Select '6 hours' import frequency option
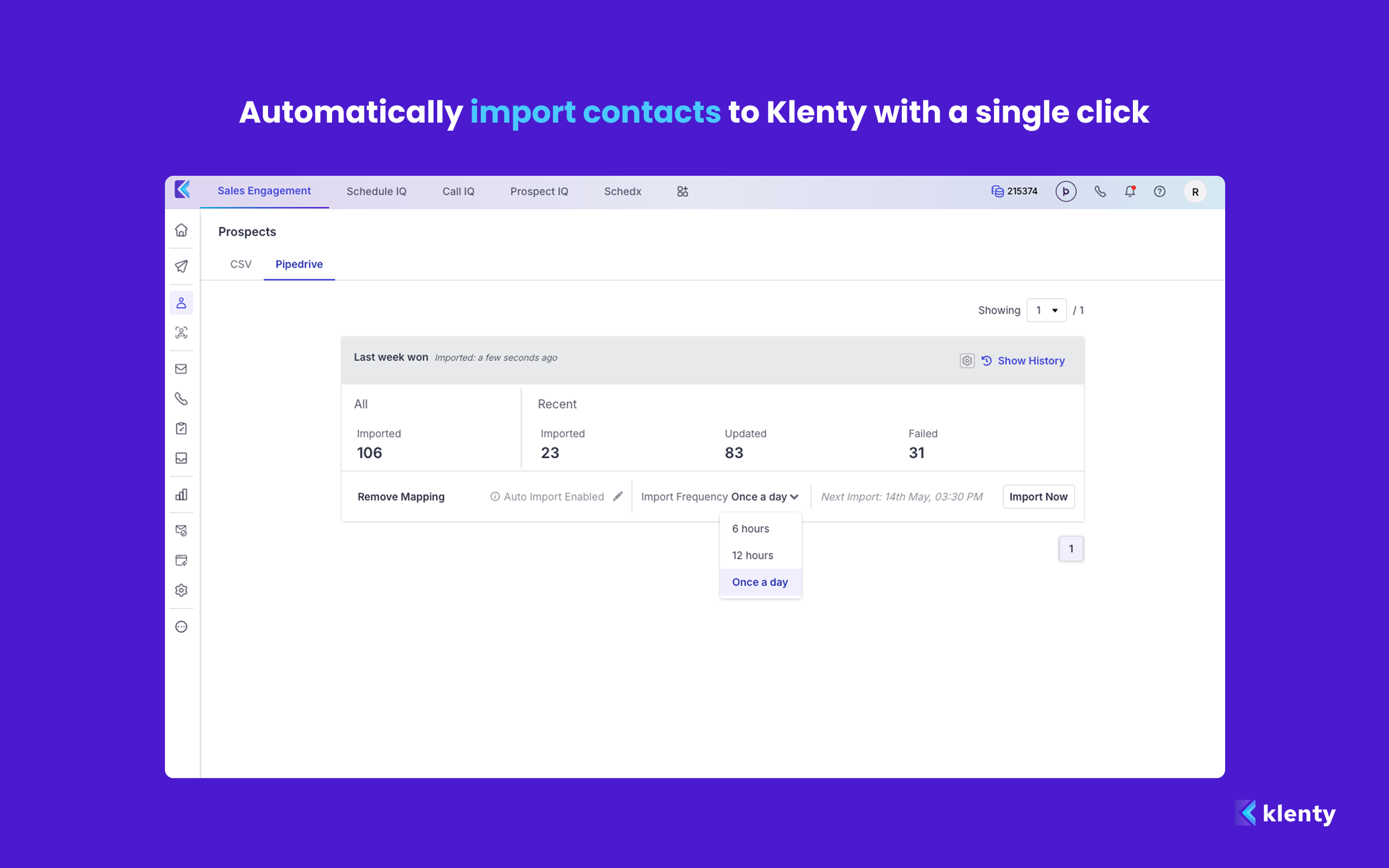 point(761,529)
